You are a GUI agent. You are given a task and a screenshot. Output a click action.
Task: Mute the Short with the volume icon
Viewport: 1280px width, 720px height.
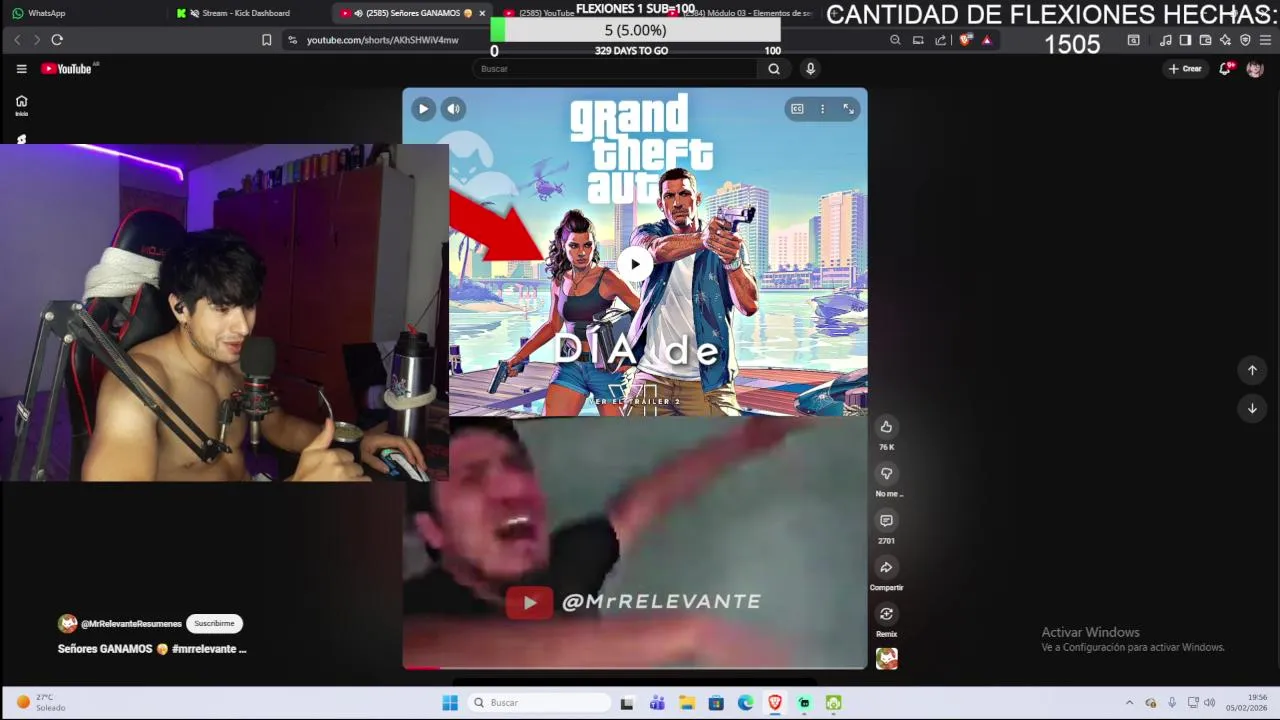tap(453, 109)
